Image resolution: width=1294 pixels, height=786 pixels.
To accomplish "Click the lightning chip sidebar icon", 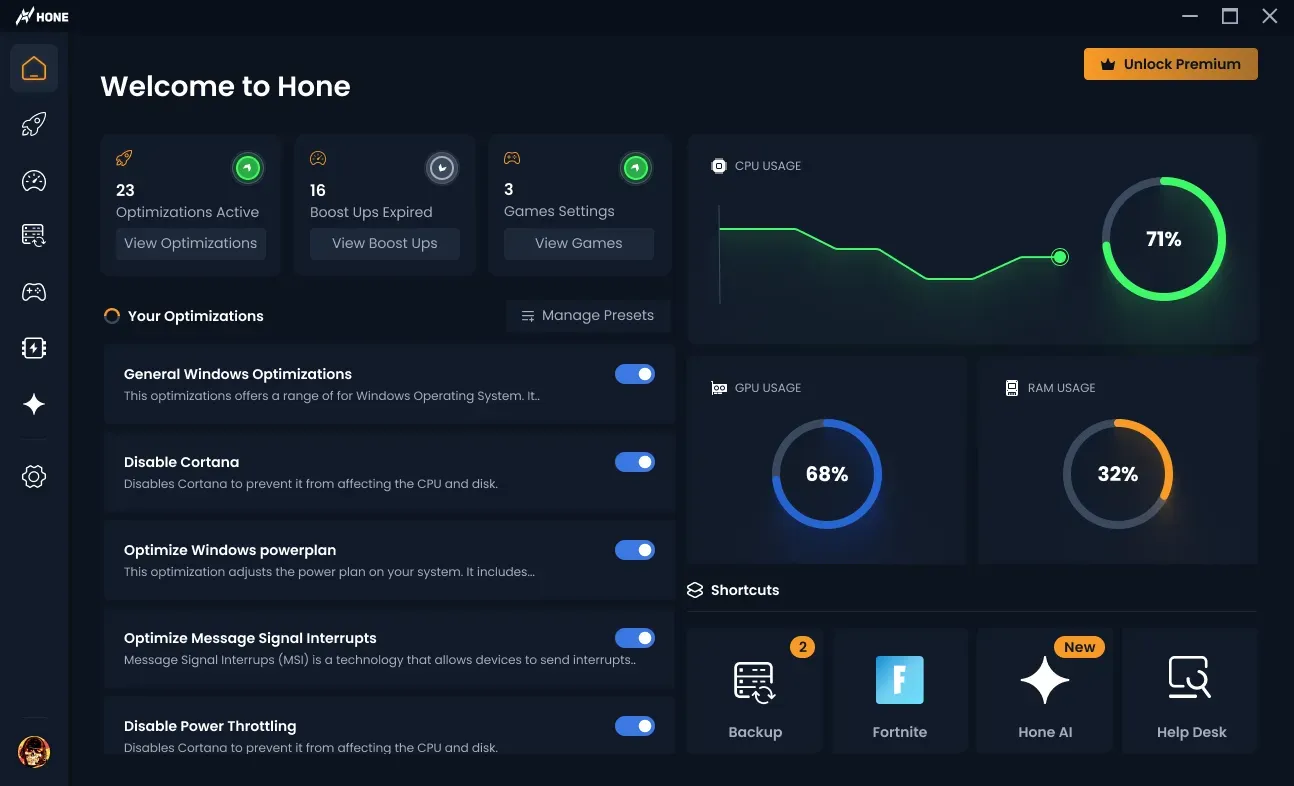I will (34, 348).
